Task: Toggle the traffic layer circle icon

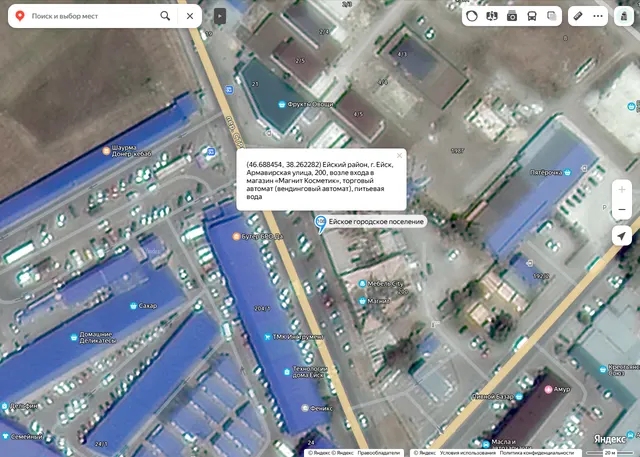Action: (472, 16)
